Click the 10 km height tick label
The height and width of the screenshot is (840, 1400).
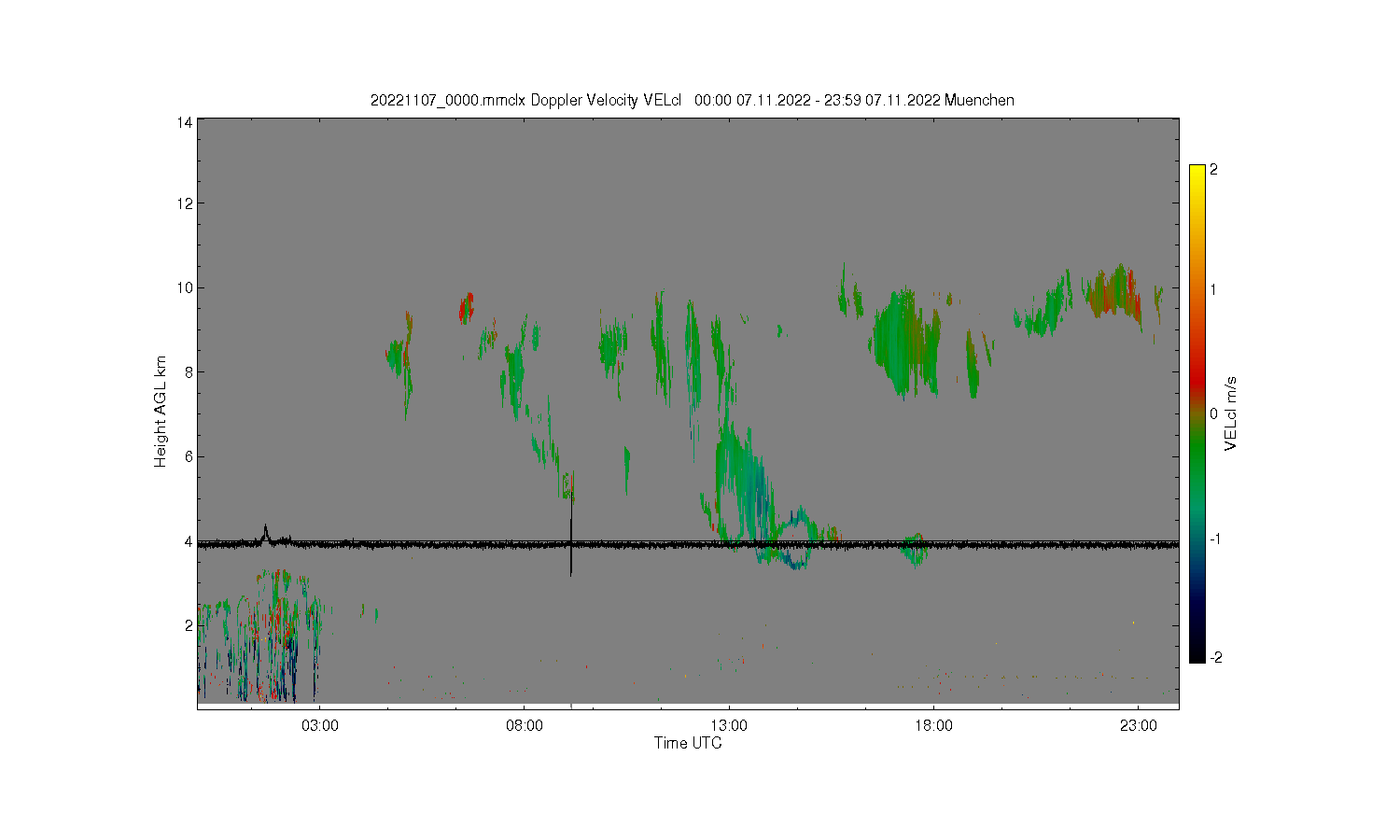(x=185, y=287)
